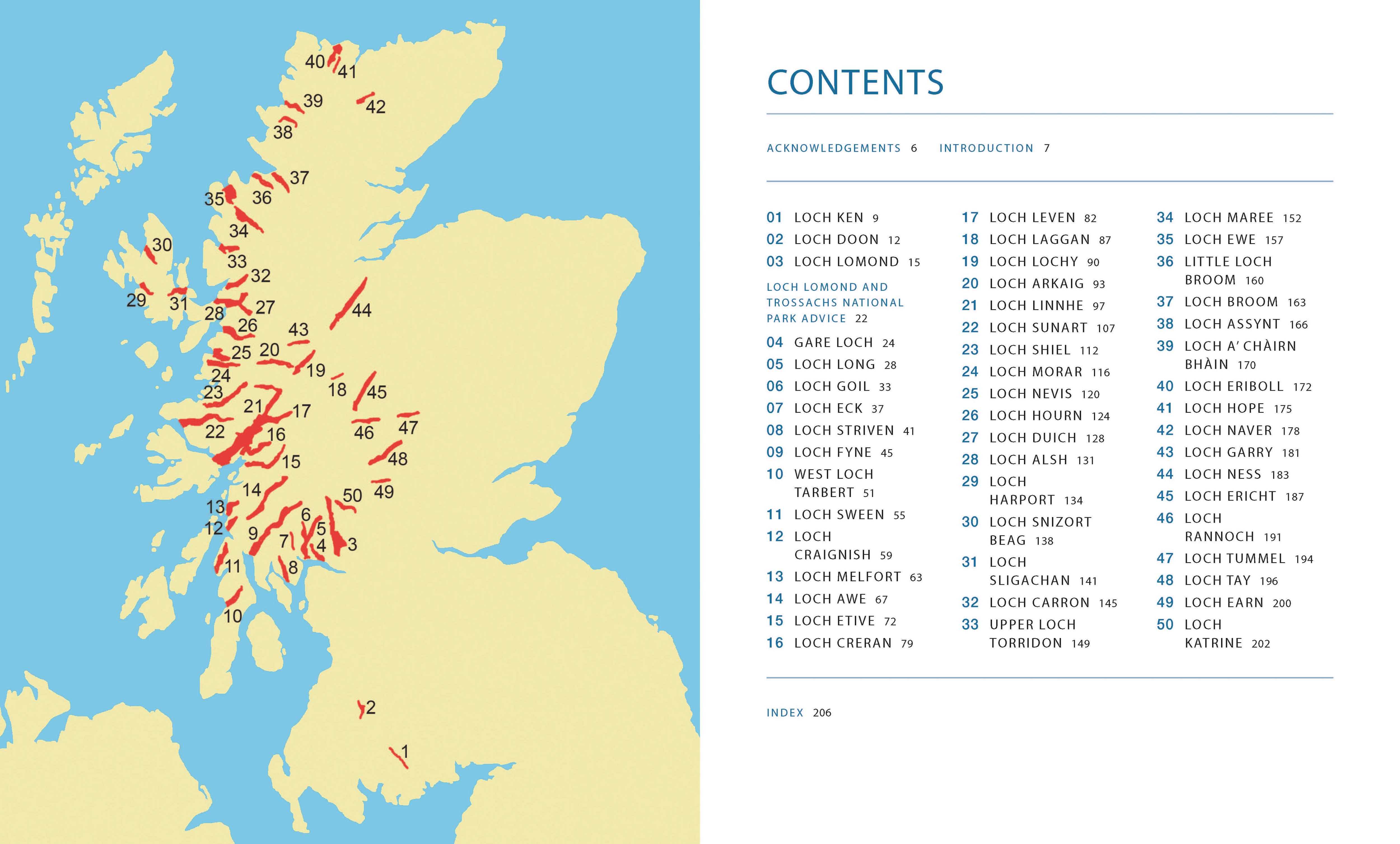Select contents entry LOCH EWE
This screenshot has height=844, width=1400.
click(x=1221, y=240)
